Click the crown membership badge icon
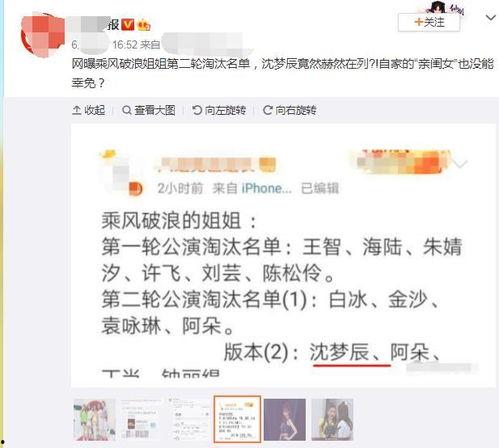The height and width of the screenshot is (448, 499). [x=143, y=25]
